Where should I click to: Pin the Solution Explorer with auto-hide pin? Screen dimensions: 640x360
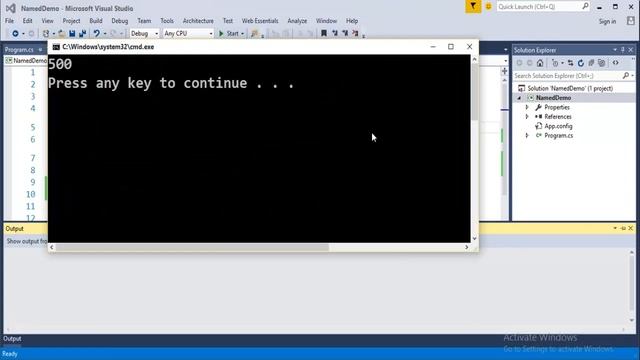coord(623,50)
